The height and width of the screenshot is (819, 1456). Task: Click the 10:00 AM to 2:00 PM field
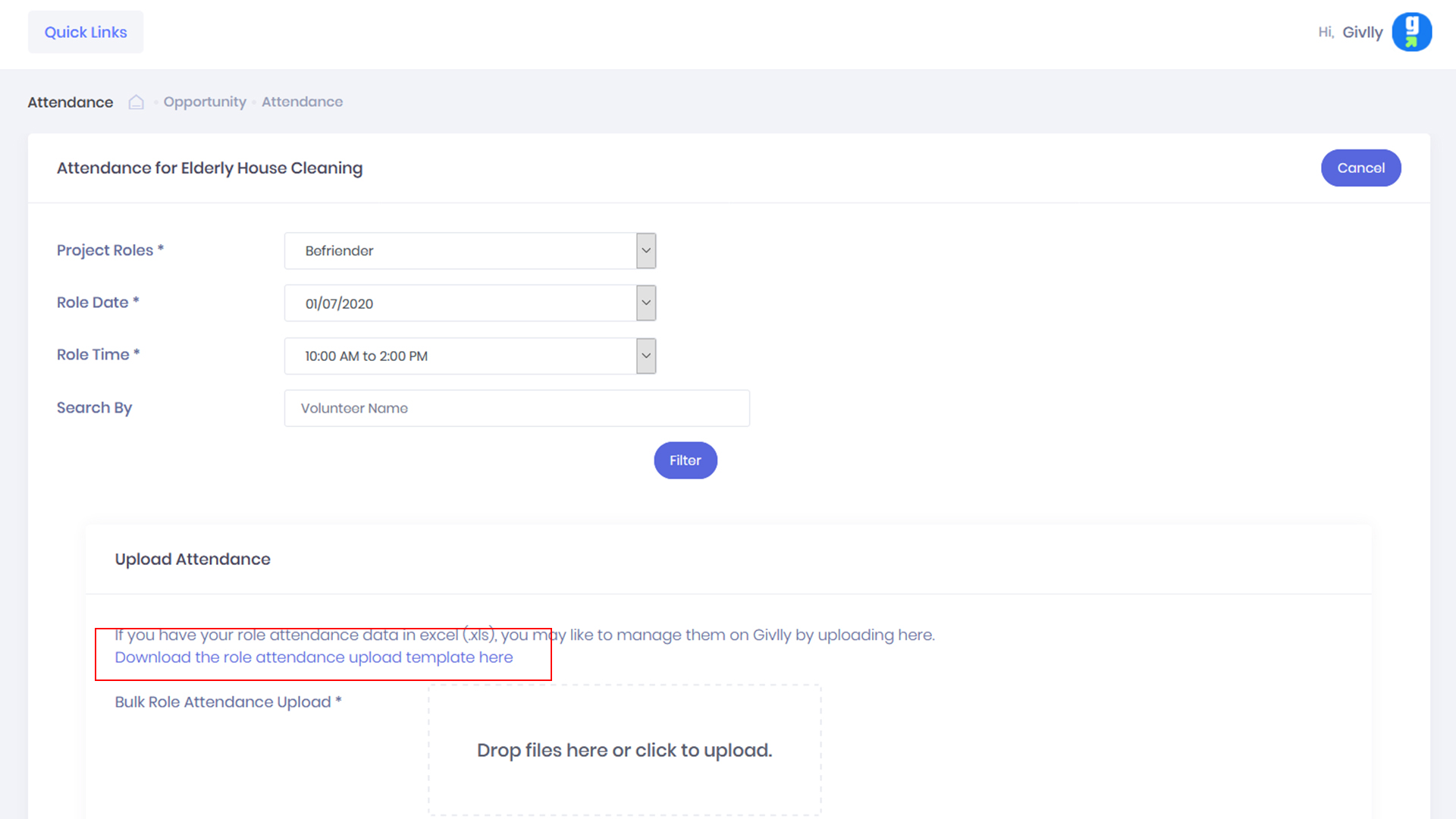pyautogui.click(x=460, y=356)
